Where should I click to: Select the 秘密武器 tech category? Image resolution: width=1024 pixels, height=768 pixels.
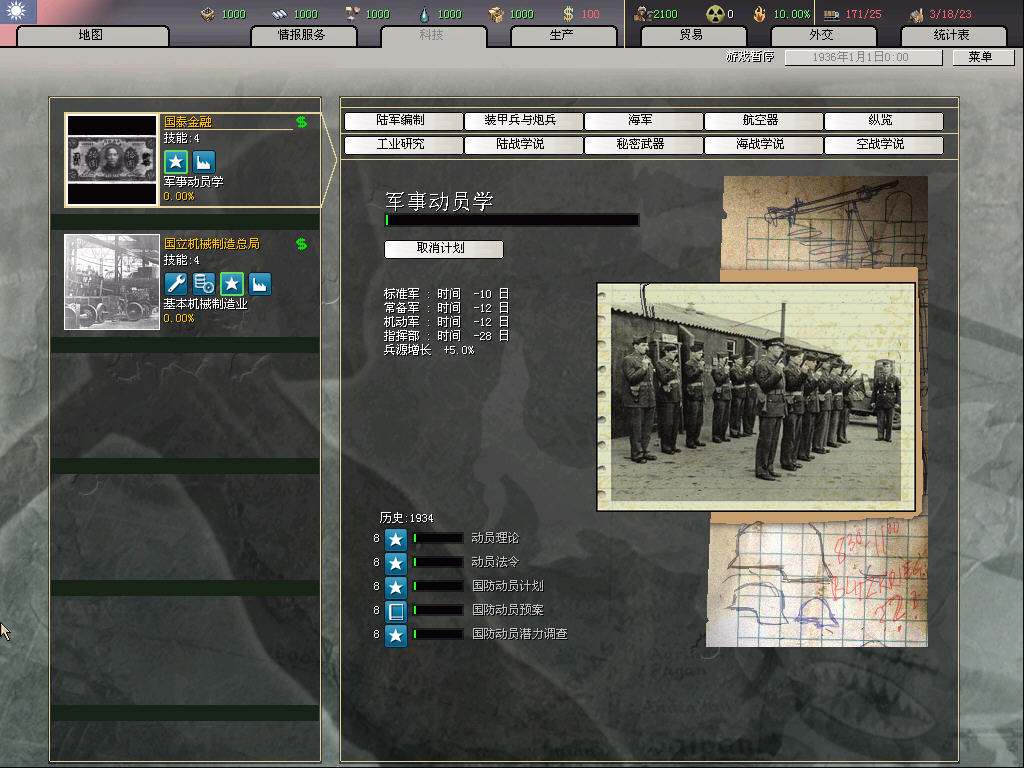coord(640,144)
